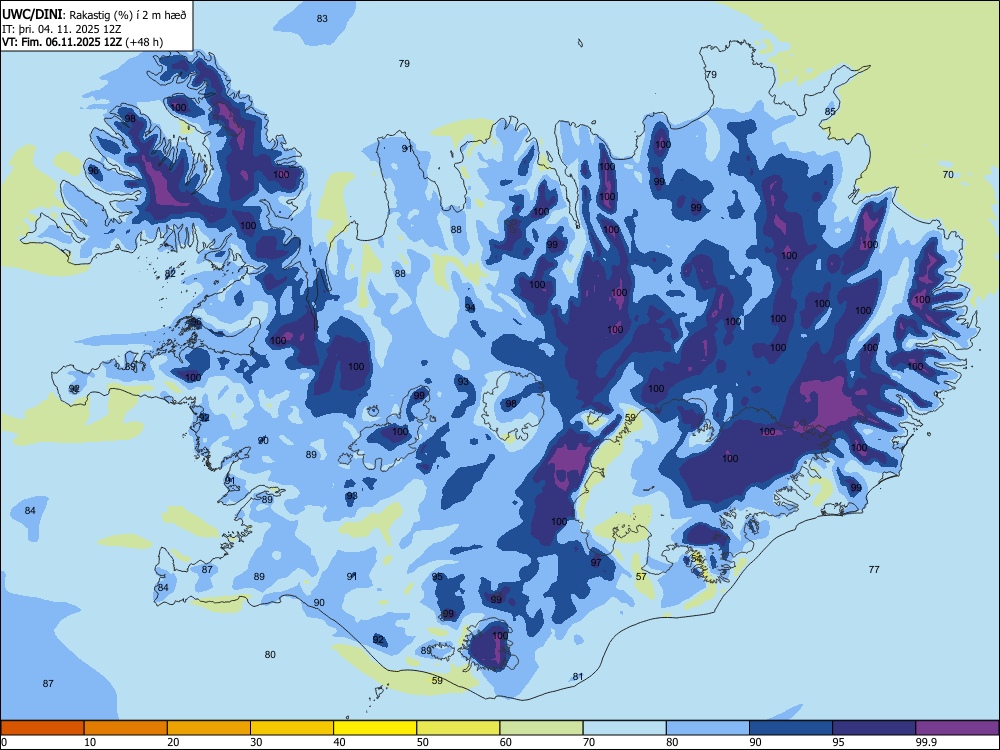This screenshot has width=1000, height=750.
Task: Choose the 30–40 golden legend swatch
Action: point(292,728)
